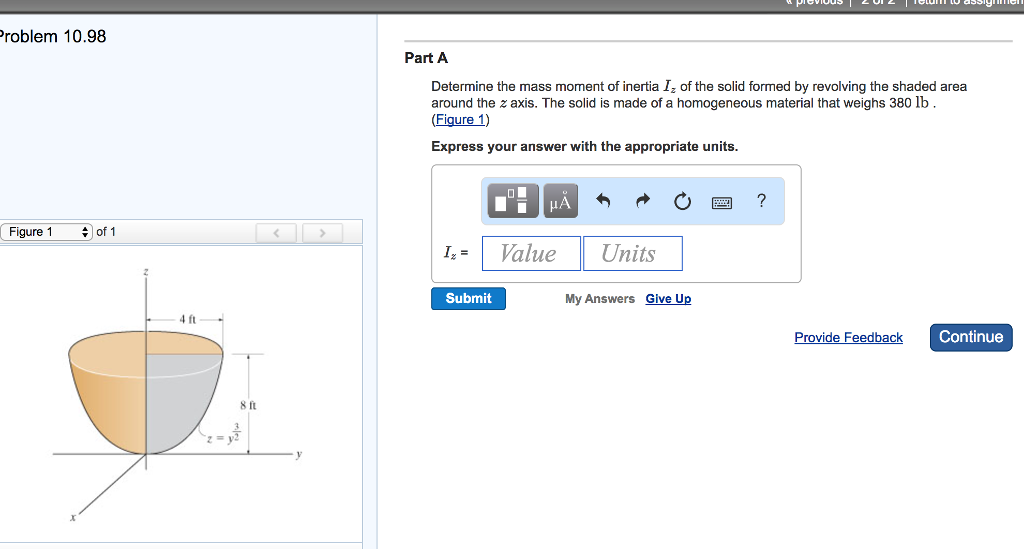Screen dimensions: 1024x549
Task: Go to previous figure arrow
Action: click(x=276, y=232)
